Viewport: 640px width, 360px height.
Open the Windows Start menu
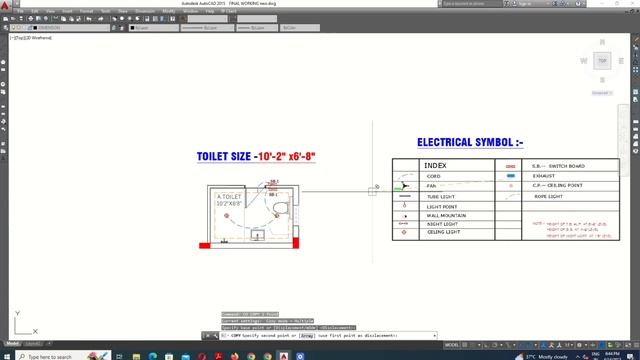[x=7, y=356]
